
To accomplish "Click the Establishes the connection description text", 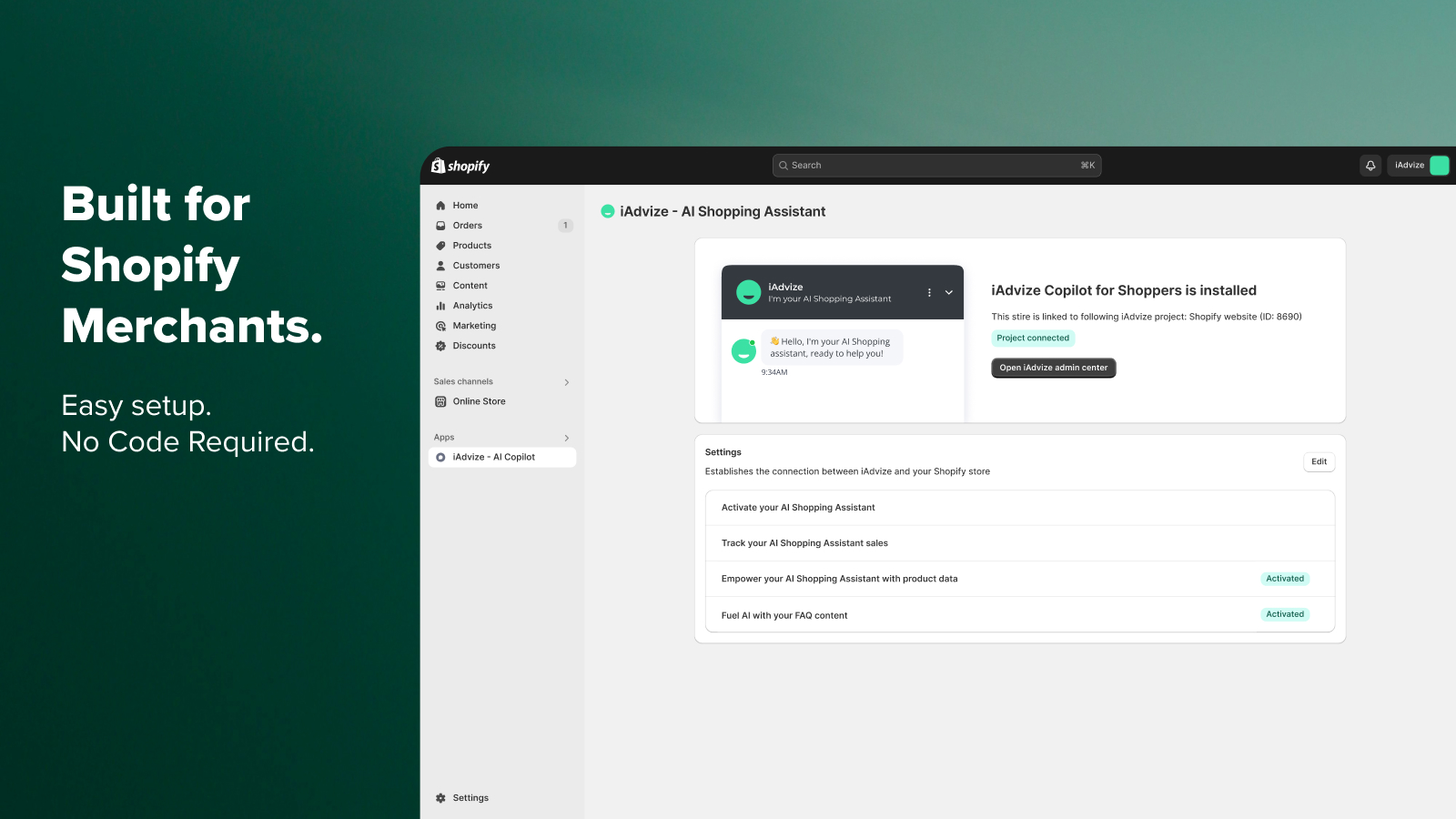I will pos(847,472).
